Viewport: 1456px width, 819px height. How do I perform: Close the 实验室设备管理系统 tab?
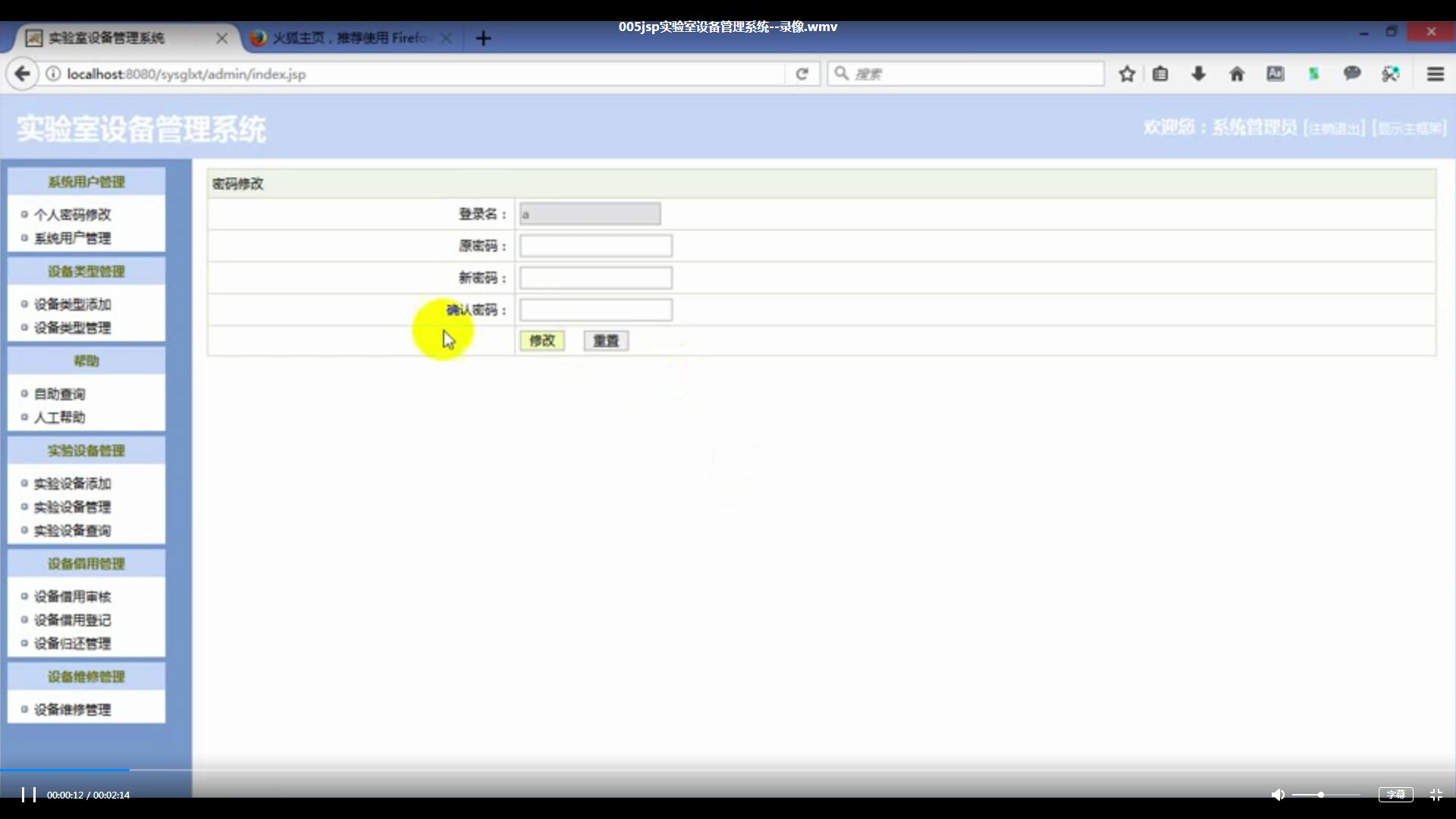(221, 38)
